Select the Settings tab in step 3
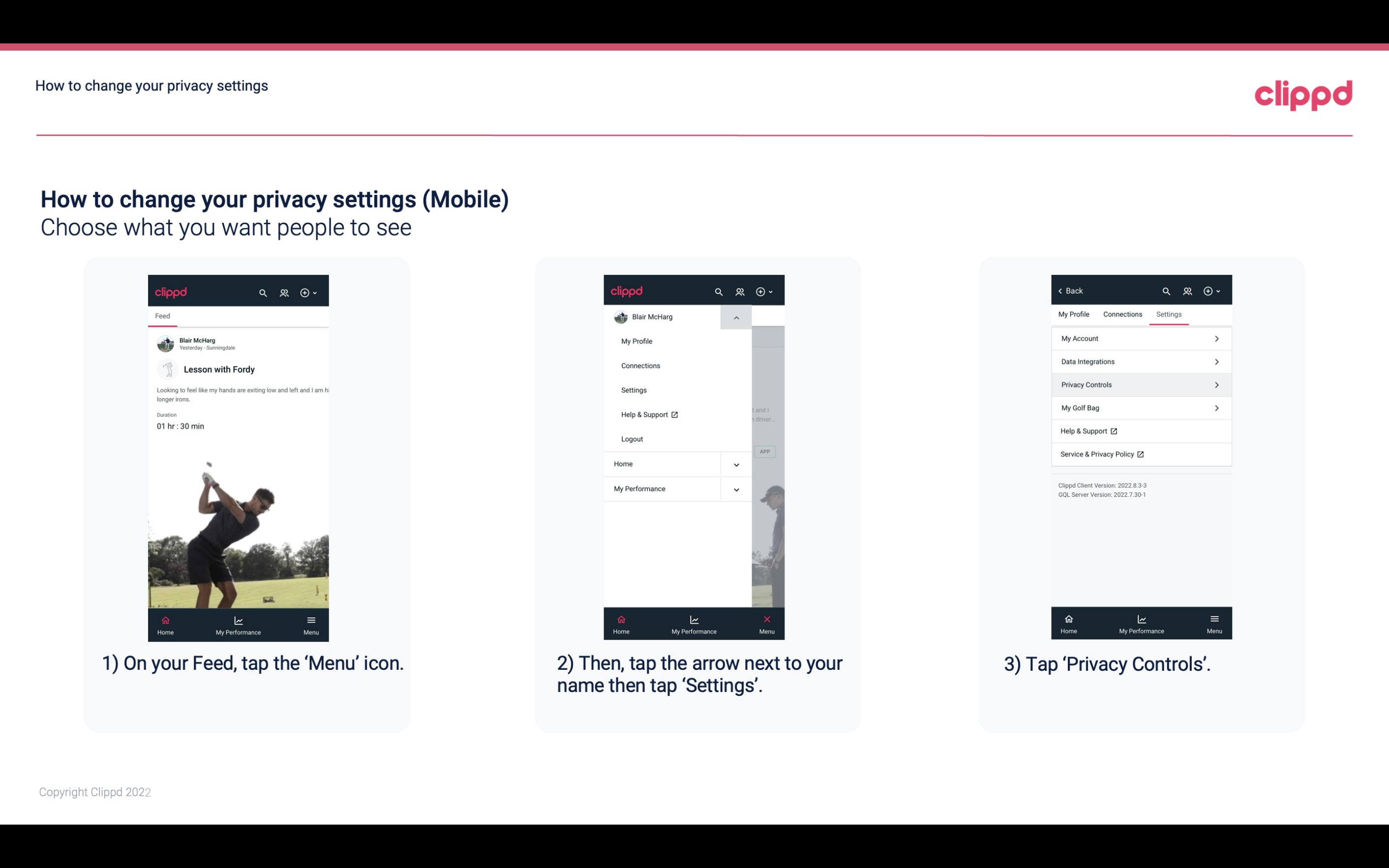This screenshot has width=1389, height=868. tap(1168, 314)
